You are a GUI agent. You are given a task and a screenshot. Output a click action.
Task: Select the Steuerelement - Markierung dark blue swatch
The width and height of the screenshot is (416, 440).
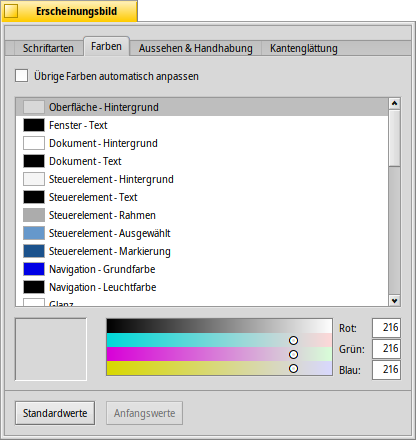tap(34, 251)
